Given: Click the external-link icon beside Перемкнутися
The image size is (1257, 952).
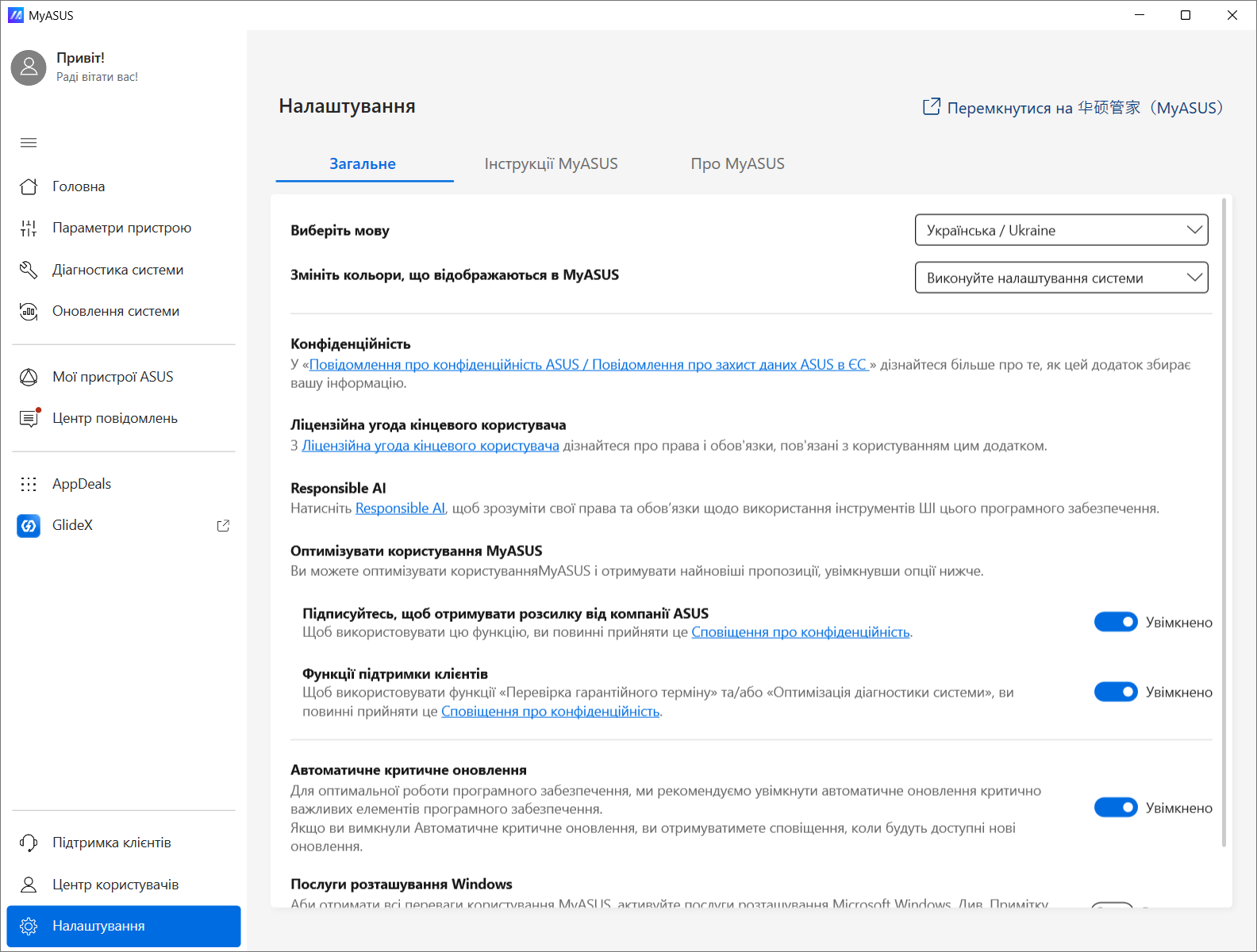Looking at the screenshot, I should 932,107.
